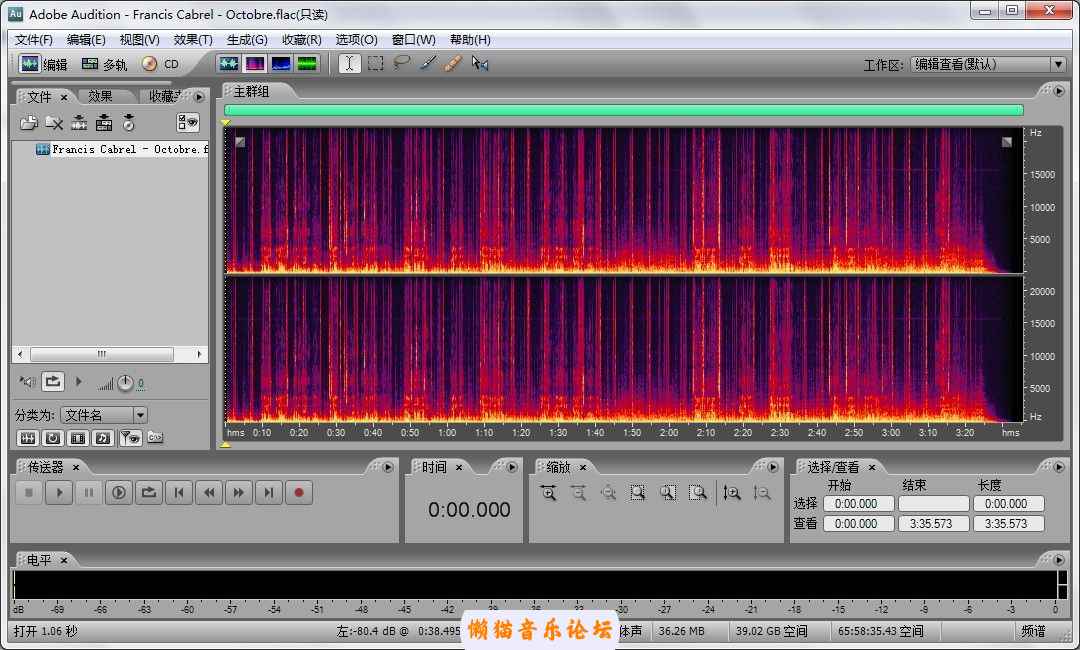Open the 窗口(W) menu
The image size is (1080, 650).
pyautogui.click(x=413, y=40)
